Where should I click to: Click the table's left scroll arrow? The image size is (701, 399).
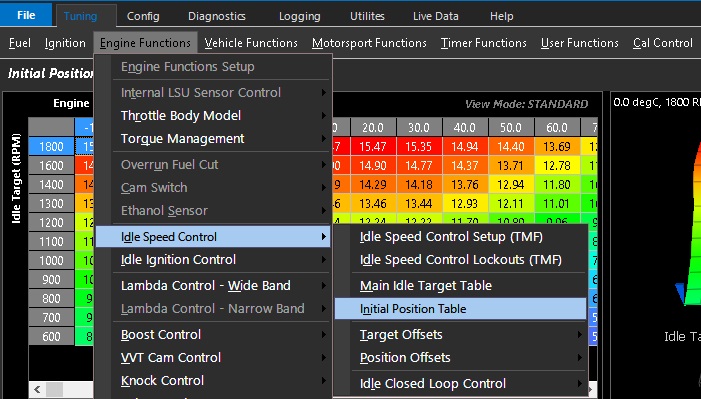tap(37, 389)
